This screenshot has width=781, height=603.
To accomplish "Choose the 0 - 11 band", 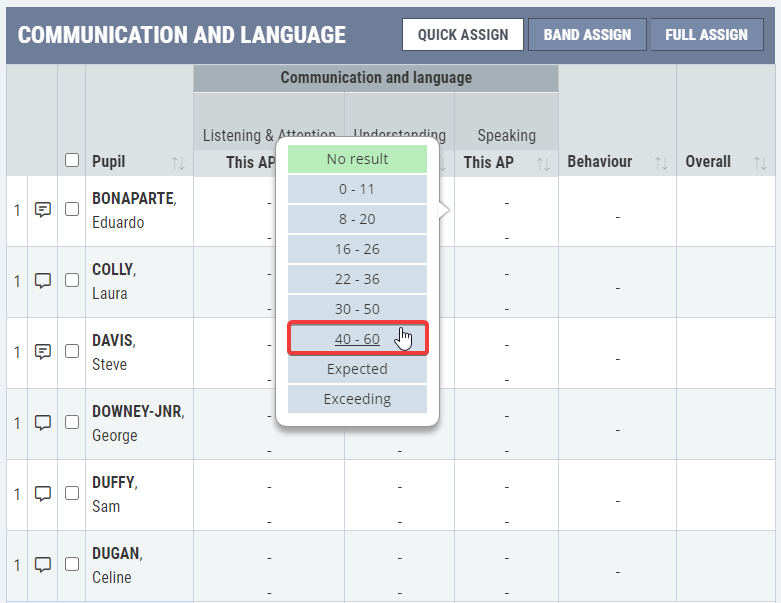I will pos(357,189).
